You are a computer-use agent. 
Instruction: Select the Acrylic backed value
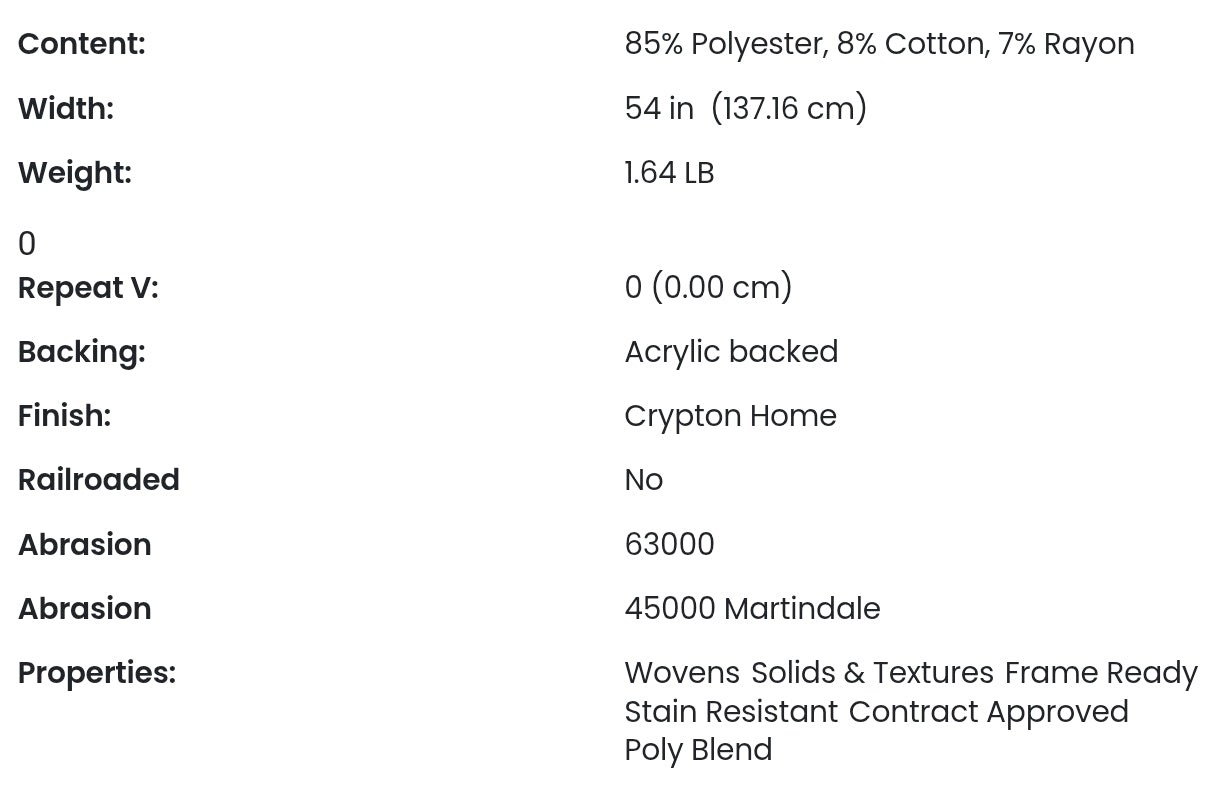click(731, 352)
